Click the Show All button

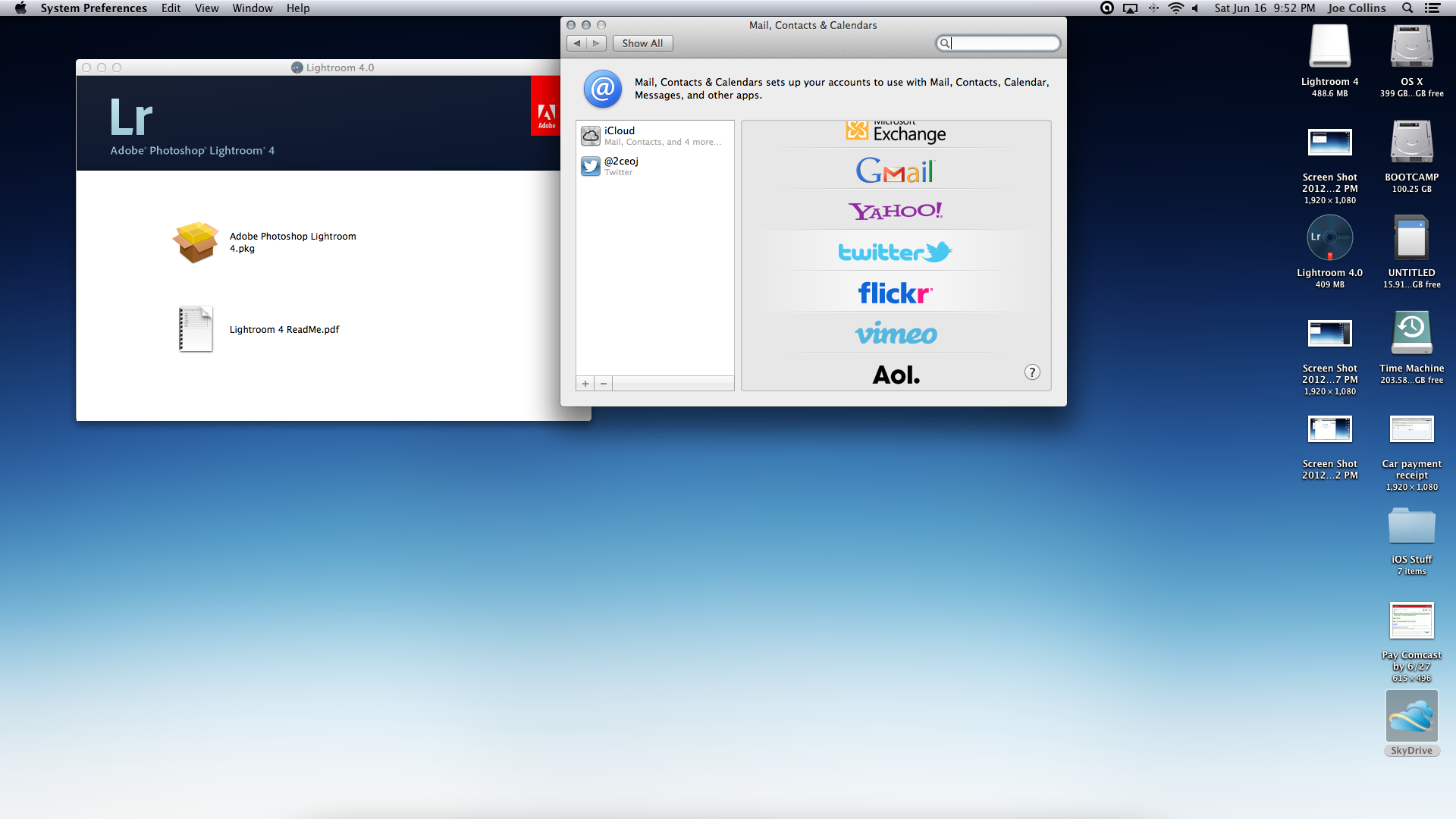point(642,43)
